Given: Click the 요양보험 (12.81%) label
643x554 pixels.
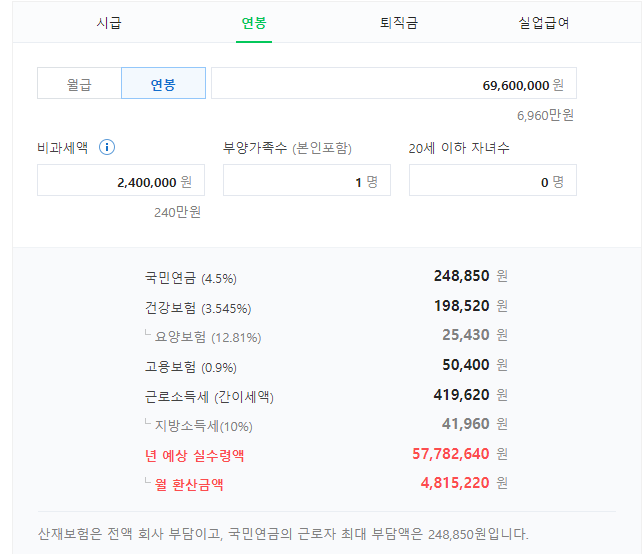Looking at the screenshot, I should point(208,337).
